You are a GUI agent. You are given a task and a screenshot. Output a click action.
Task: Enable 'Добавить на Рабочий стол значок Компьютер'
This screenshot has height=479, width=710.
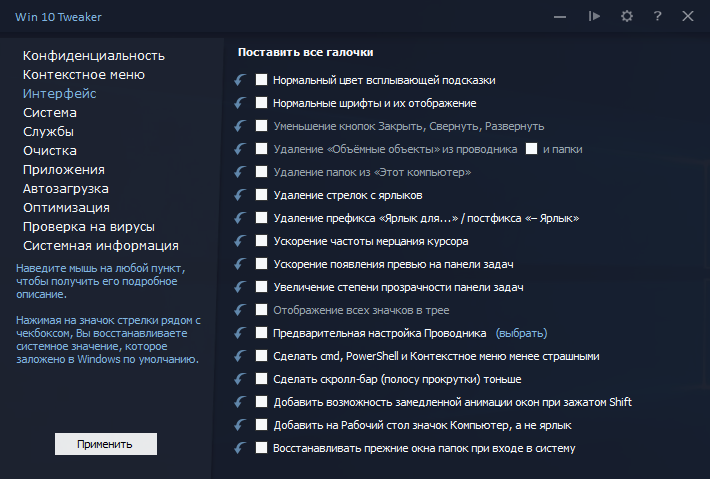click(x=261, y=425)
